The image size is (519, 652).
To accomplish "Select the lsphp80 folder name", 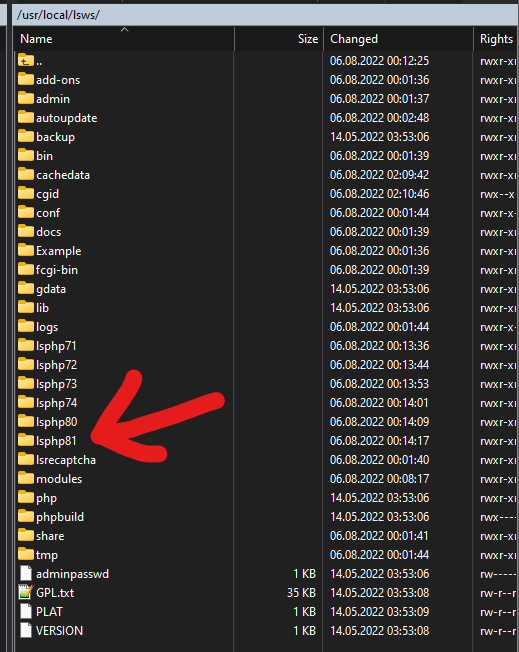I will [57, 422].
